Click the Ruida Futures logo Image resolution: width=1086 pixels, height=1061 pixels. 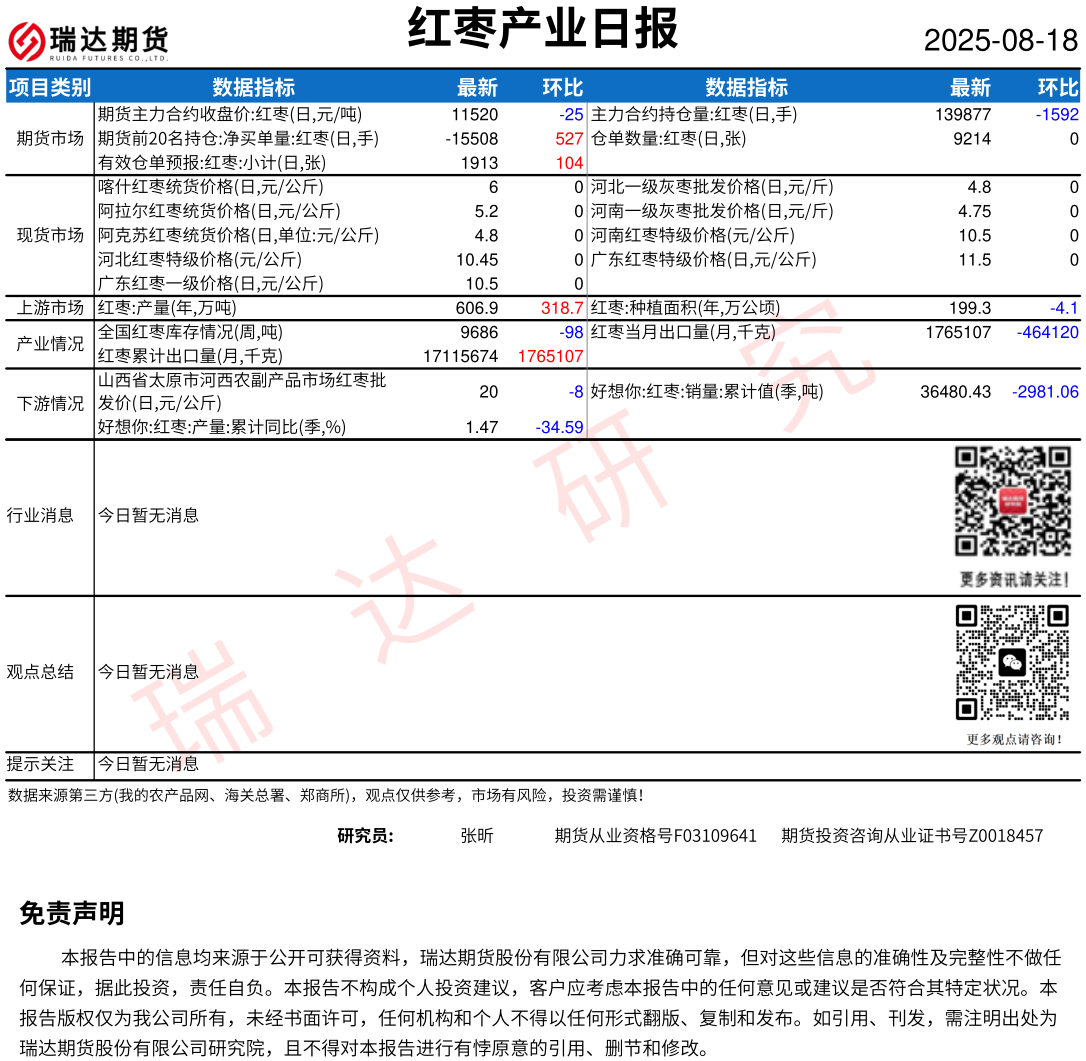(88, 41)
